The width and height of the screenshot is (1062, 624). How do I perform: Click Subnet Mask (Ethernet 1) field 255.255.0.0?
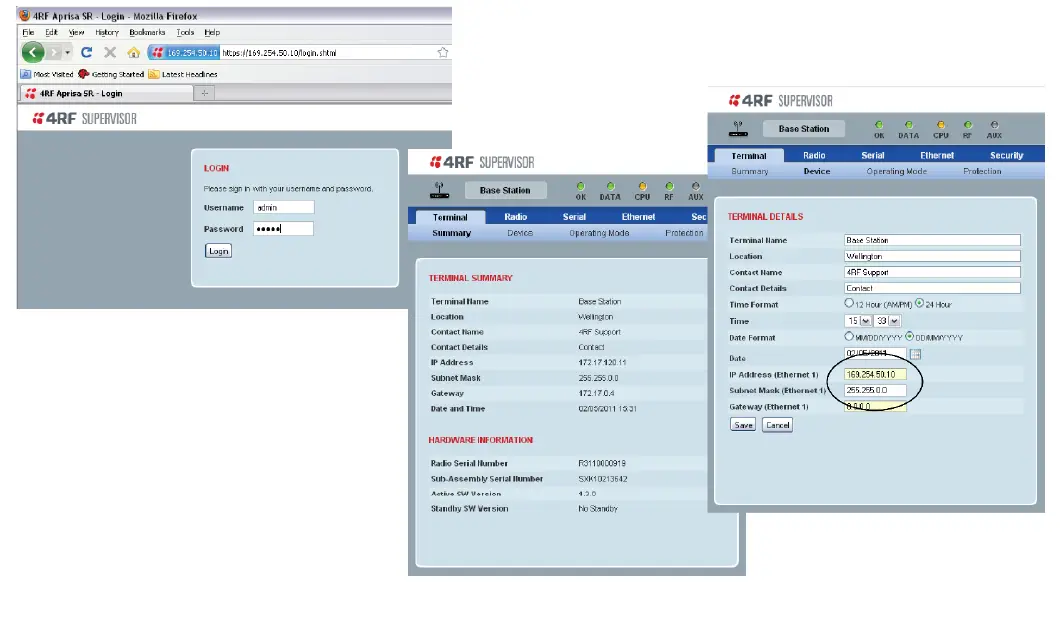point(875,390)
